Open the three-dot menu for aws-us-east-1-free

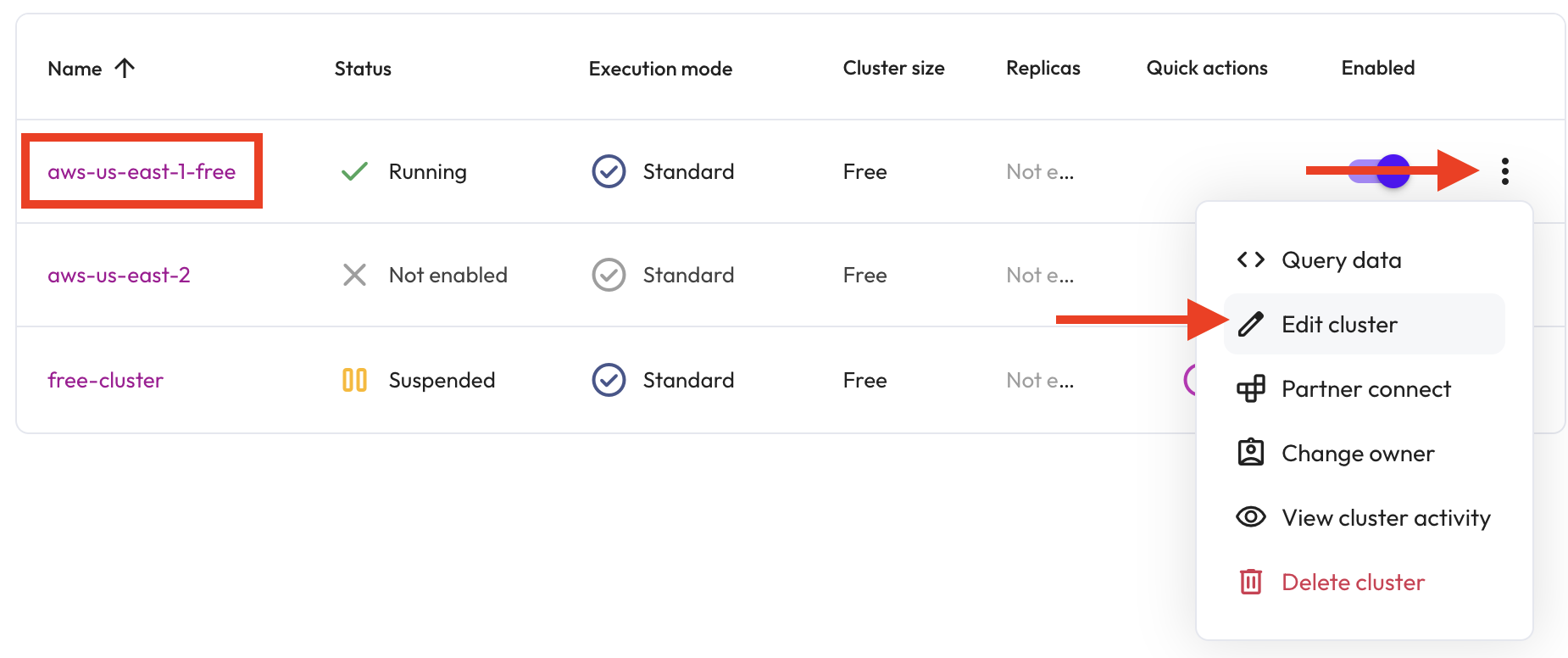click(1504, 171)
